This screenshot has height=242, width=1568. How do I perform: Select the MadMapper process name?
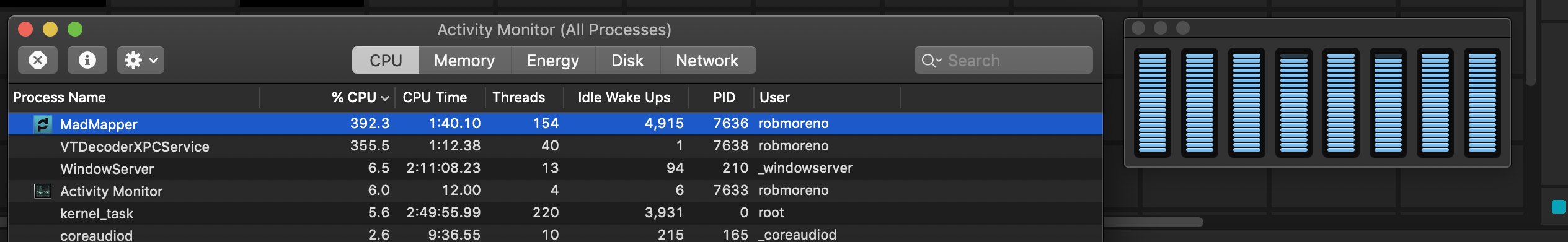point(99,124)
